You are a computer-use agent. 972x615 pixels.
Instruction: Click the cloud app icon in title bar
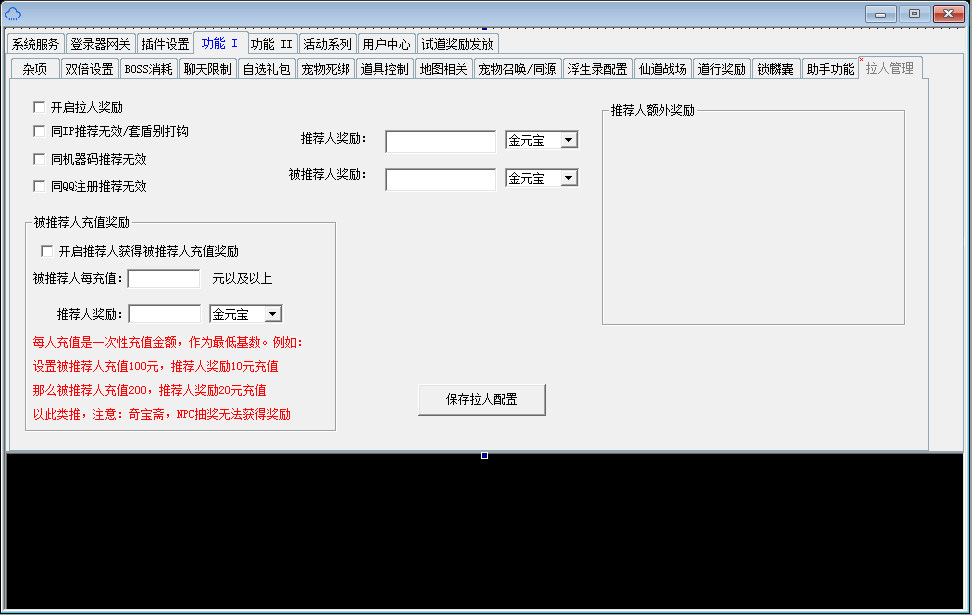pyautogui.click(x=13, y=13)
